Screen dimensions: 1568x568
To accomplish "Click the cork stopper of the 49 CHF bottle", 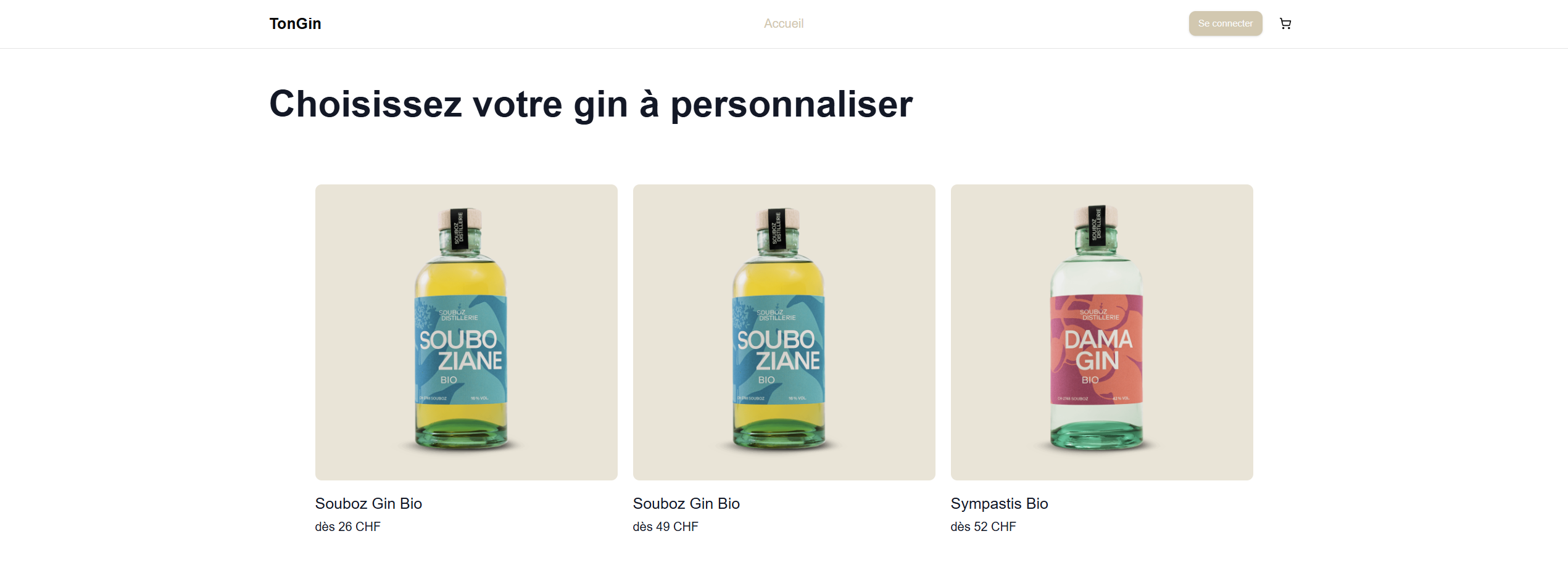I will [x=778, y=219].
